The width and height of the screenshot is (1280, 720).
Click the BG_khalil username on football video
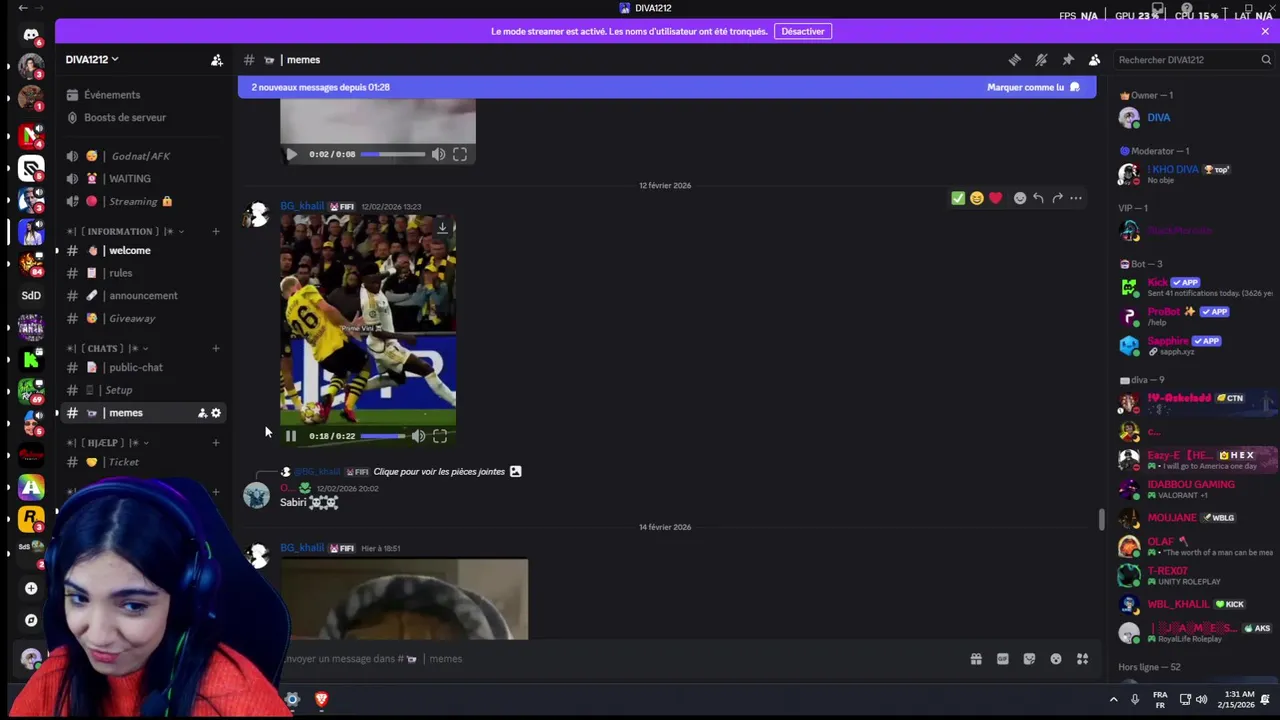coord(302,207)
